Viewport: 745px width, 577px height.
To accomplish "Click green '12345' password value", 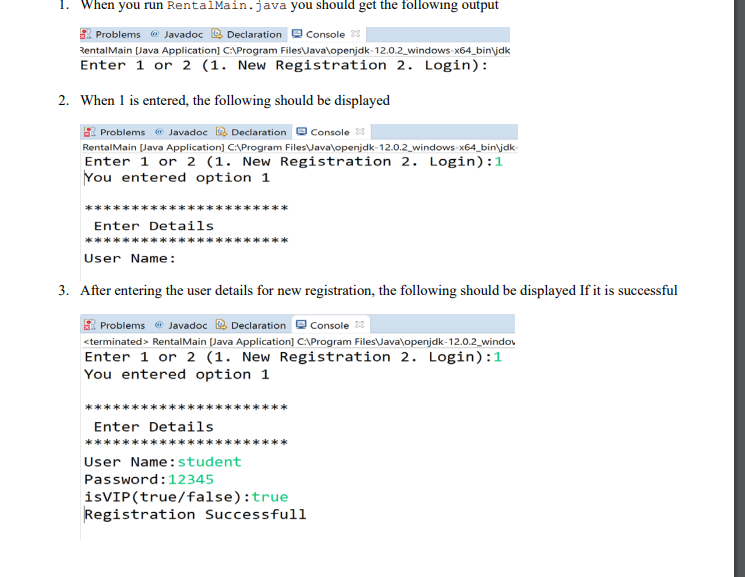I will point(191,480).
